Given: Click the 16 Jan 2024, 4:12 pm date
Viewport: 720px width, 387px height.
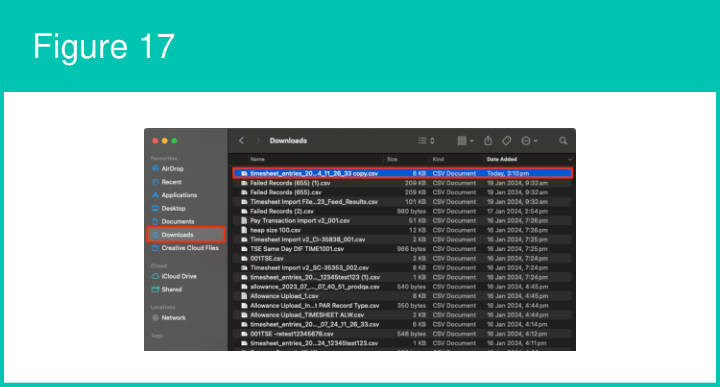Looking at the screenshot, I should click(517, 334).
